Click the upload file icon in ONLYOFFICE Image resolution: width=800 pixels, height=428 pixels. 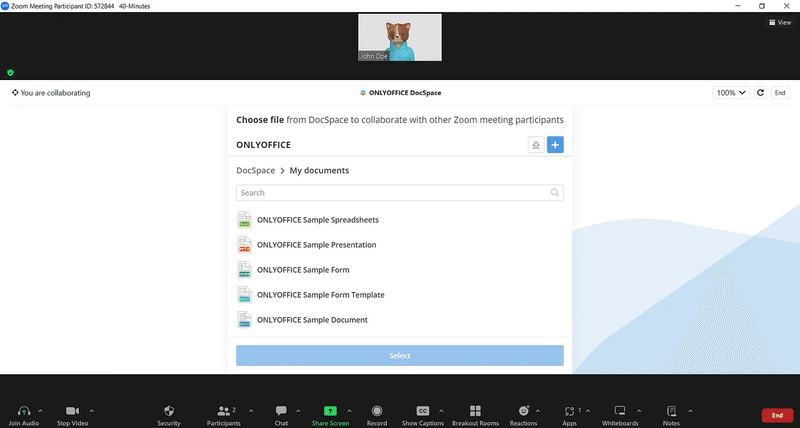tap(536, 145)
